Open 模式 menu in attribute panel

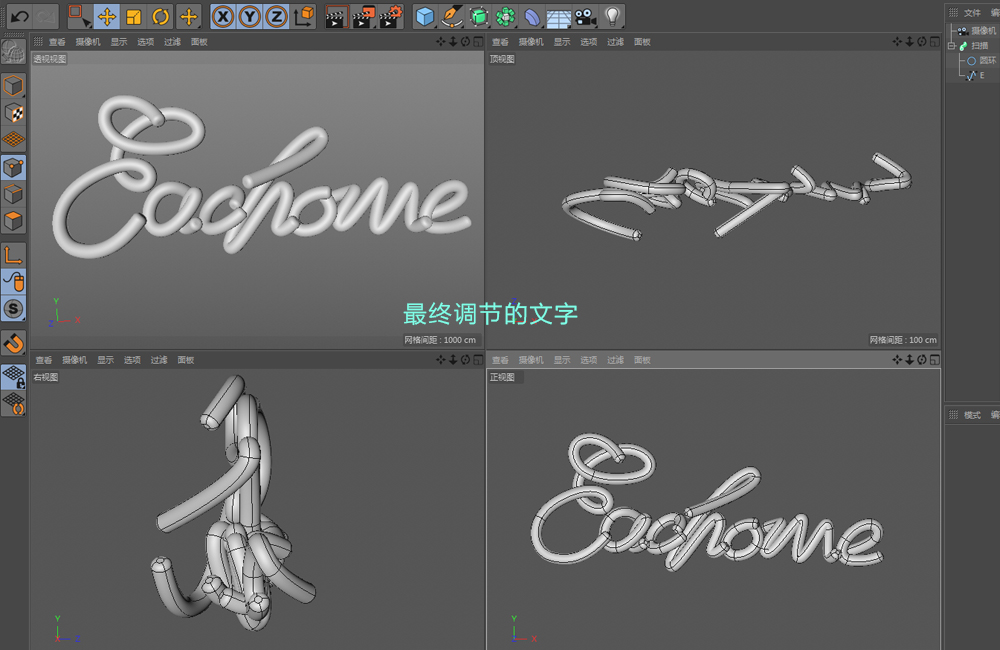[972, 415]
